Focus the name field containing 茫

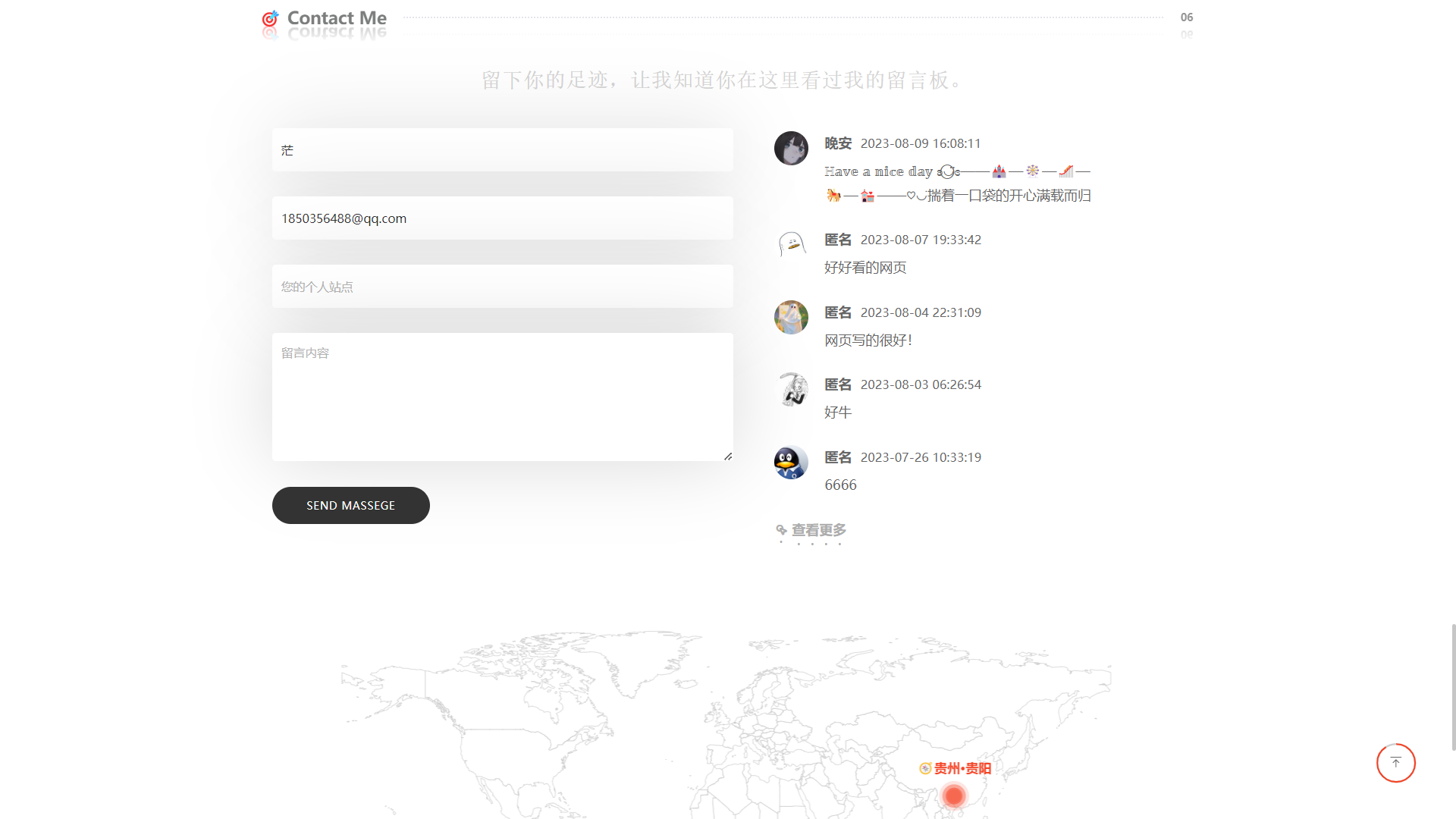(x=502, y=150)
